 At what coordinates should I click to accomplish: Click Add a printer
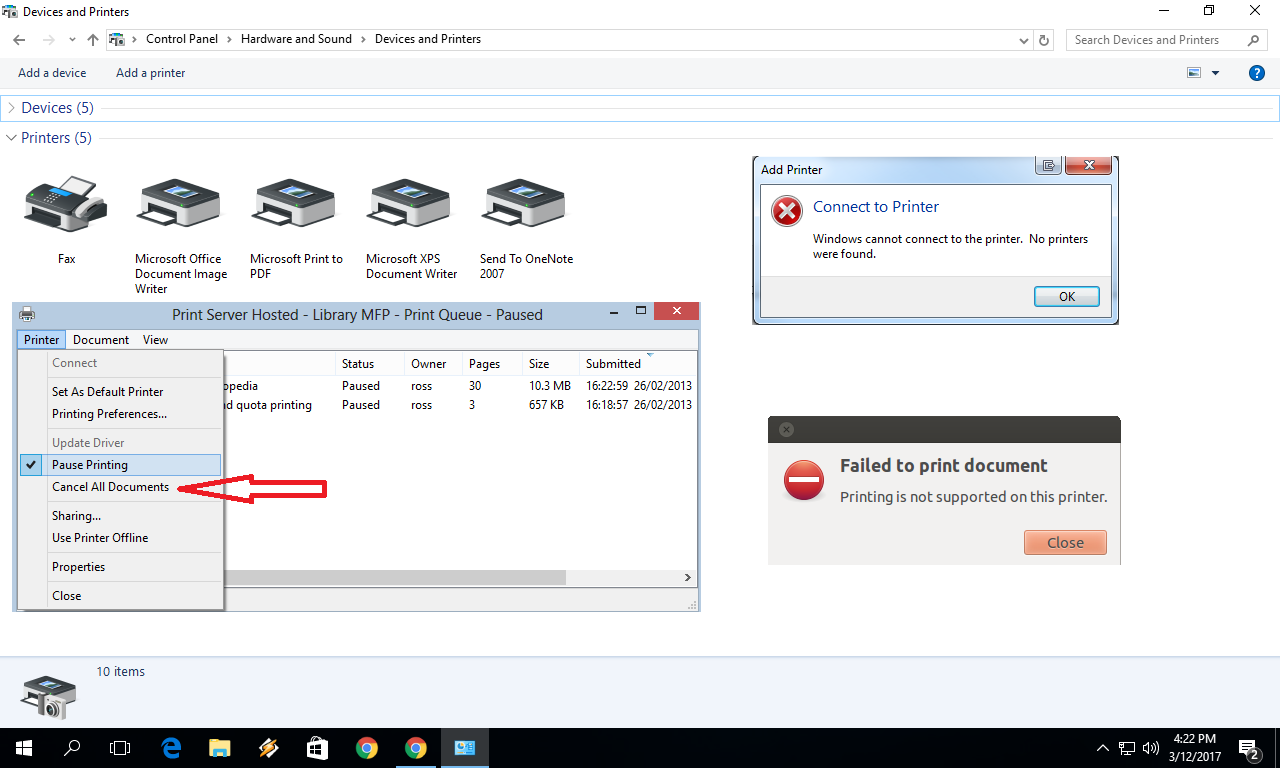click(150, 73)
